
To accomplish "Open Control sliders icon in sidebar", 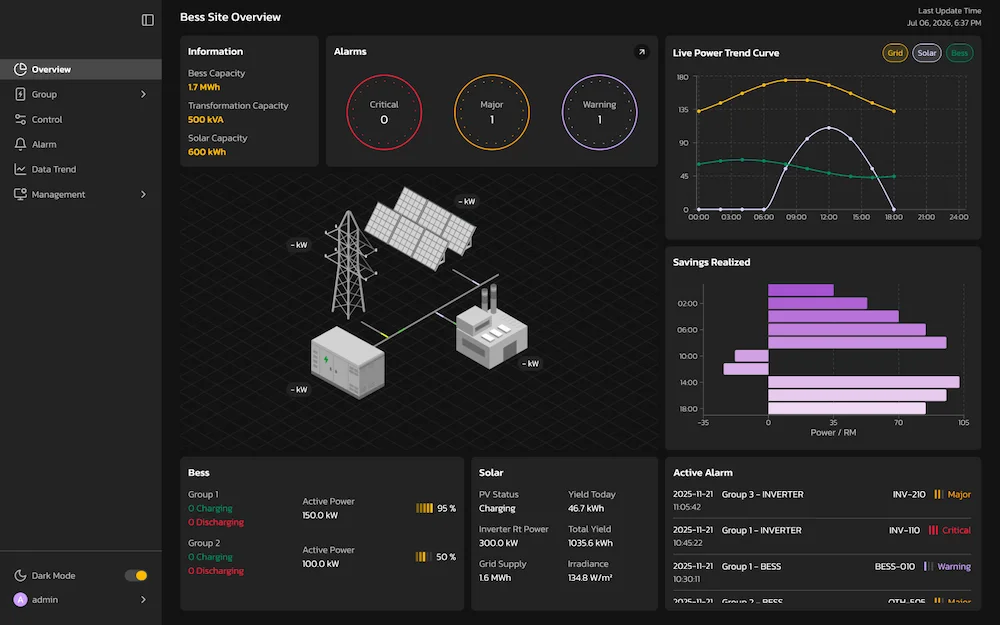I will pos(20,119).
